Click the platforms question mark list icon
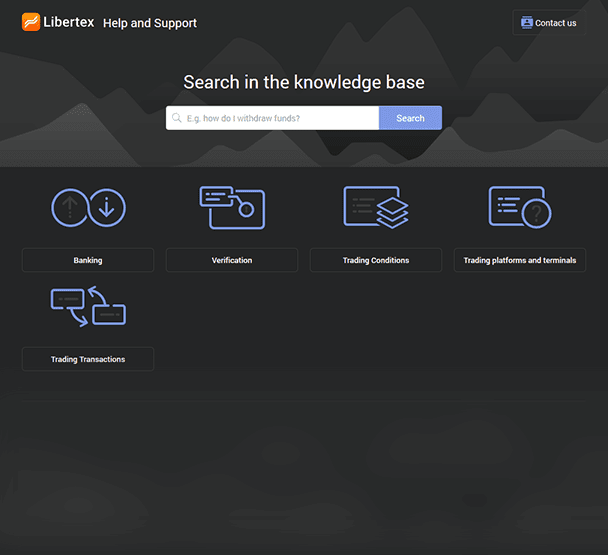Image resolution: width=608 pixels, height=555 pixels. (520, 207)
